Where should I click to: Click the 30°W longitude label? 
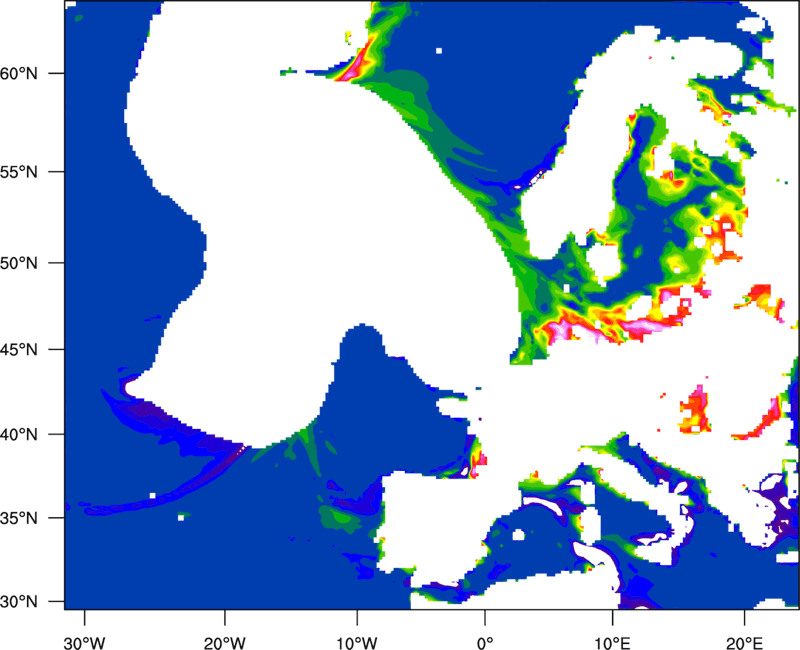coord(84,643)
